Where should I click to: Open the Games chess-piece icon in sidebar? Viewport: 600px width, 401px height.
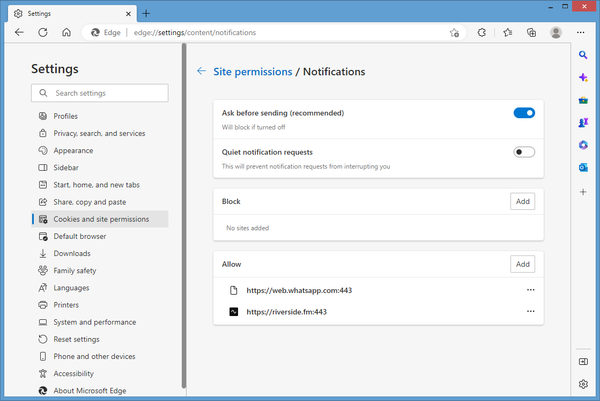pos(583,122)
